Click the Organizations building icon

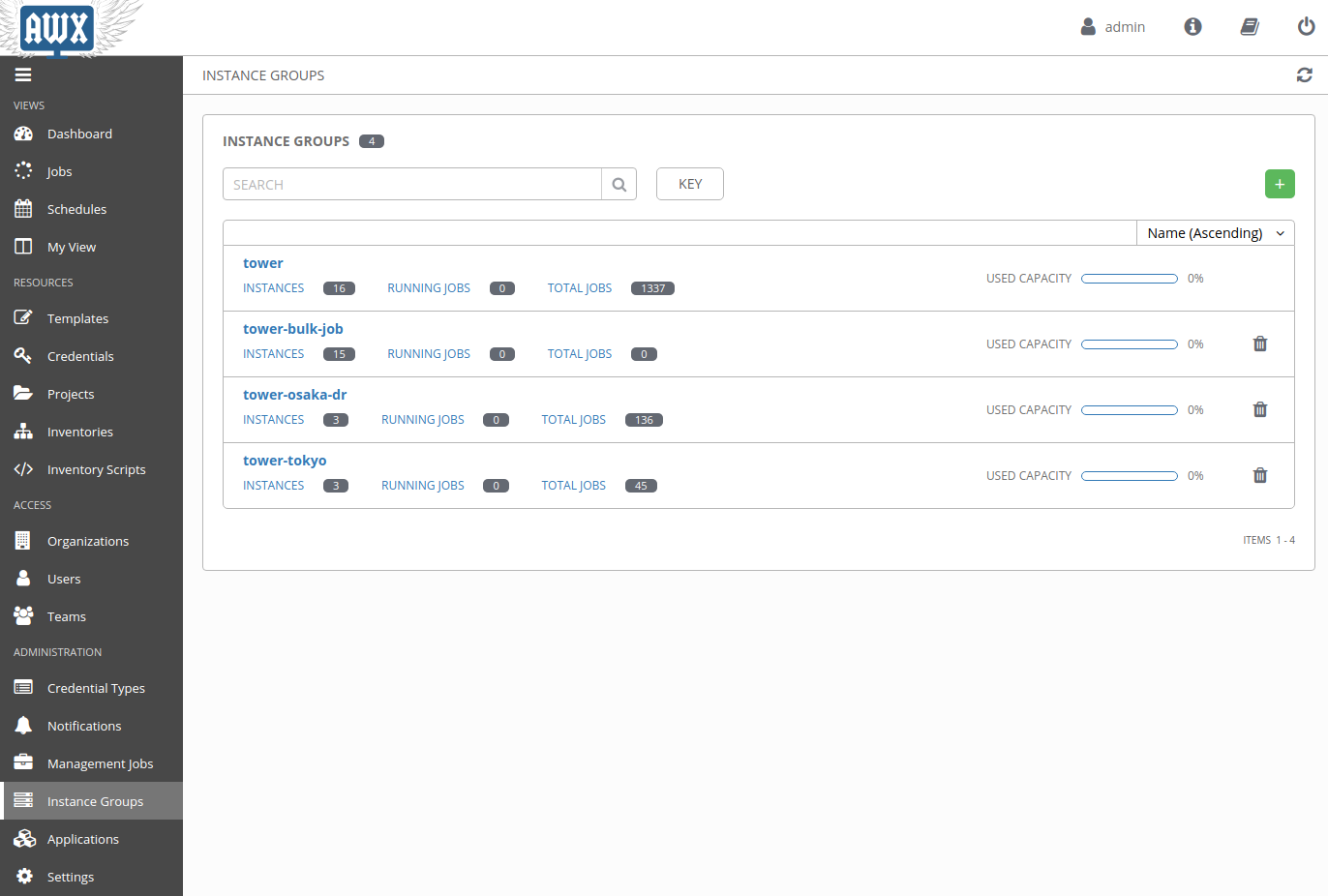[x=23, y=541]
